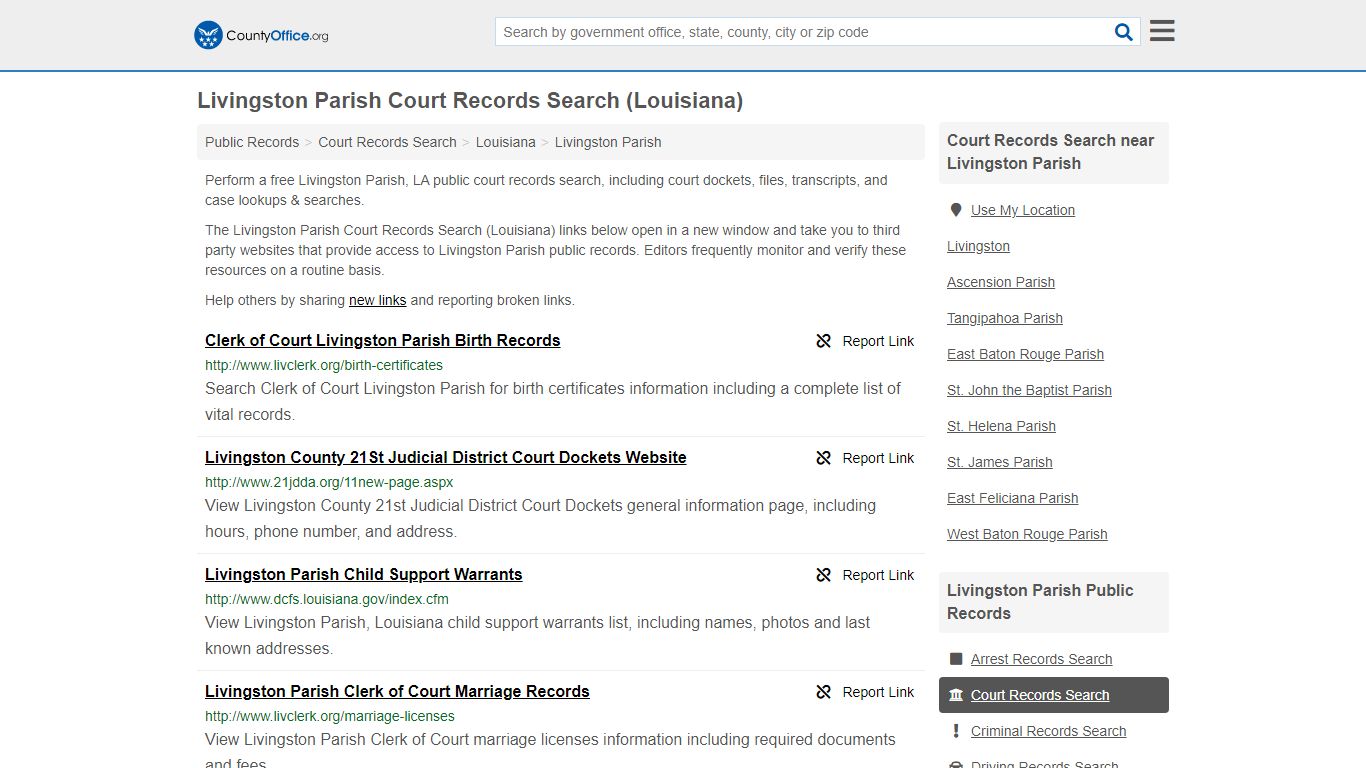The image size is (1366, 768).
Task: Open Livingston Parish Clerk of Court Marriage Records
Action: [x=397, y=691]
